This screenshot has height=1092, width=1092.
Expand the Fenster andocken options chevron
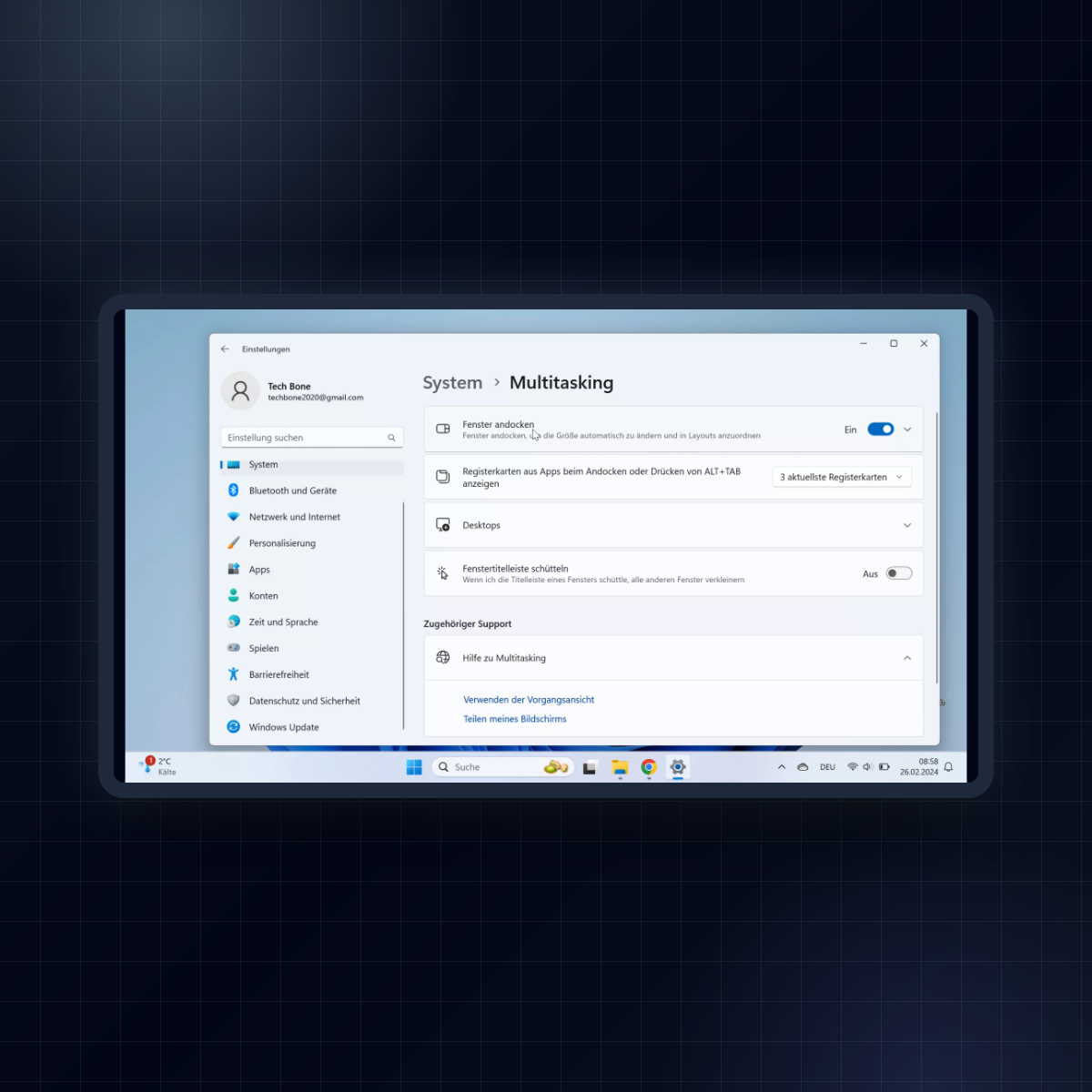[x=907, y=430]
